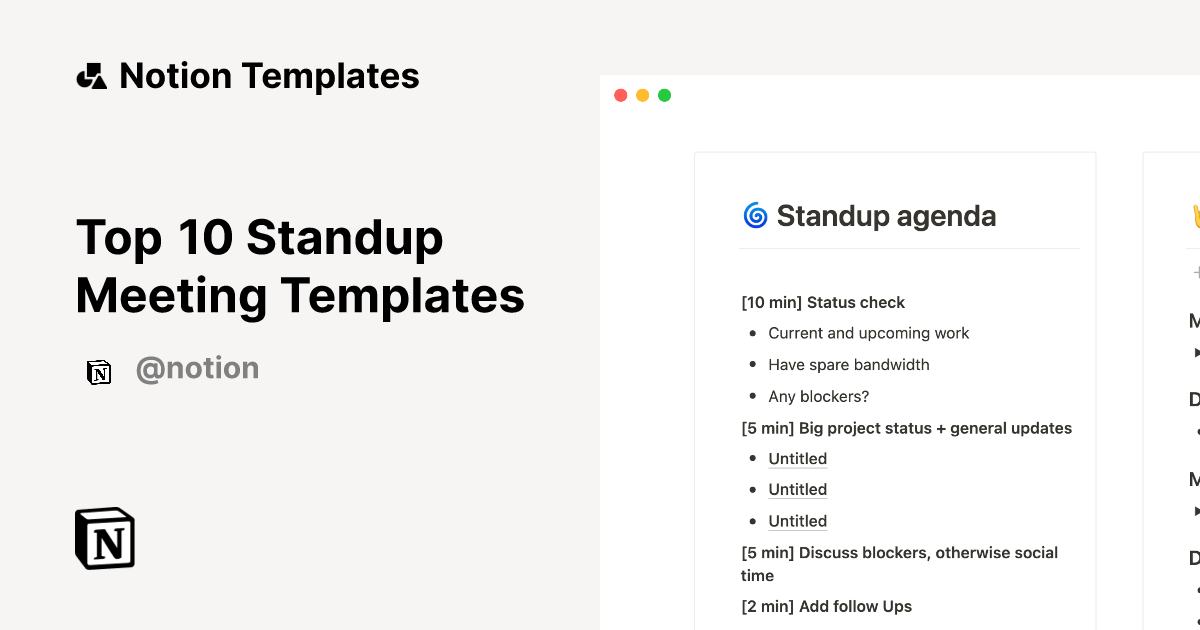Click the bullet beside Any blockers?
This screenshot has width=1200, height=630.
coord(753,396)
